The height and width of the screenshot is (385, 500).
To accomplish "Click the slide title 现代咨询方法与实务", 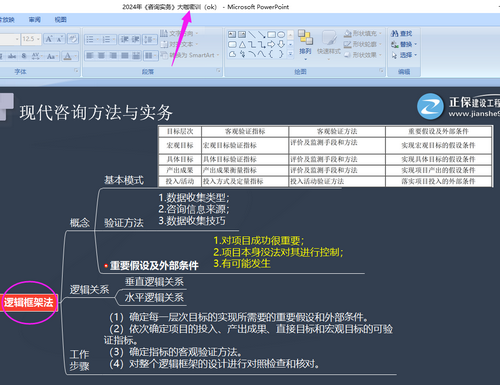I will coord(96,112).
